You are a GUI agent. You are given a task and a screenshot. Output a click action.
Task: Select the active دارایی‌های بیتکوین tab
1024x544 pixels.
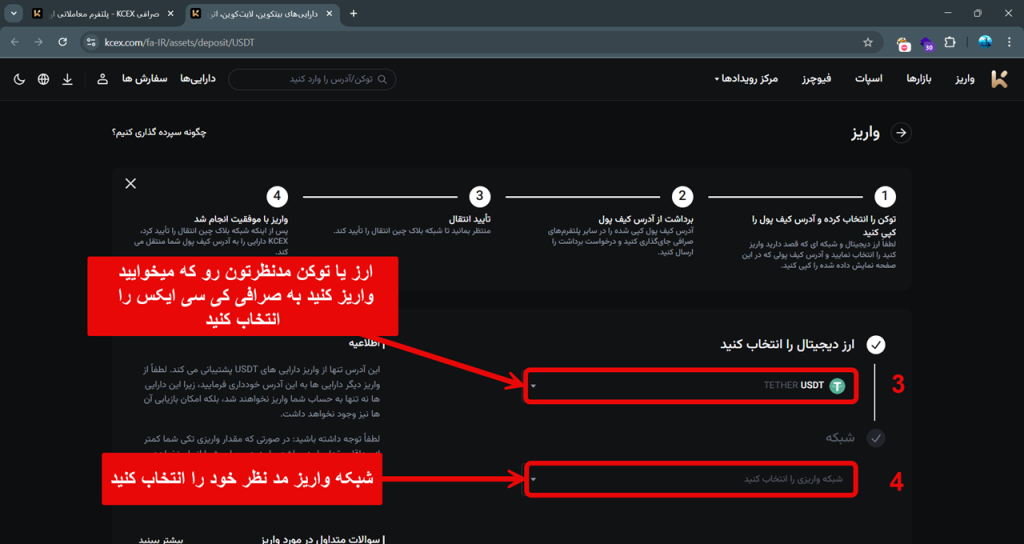click(x=261, y=14)
